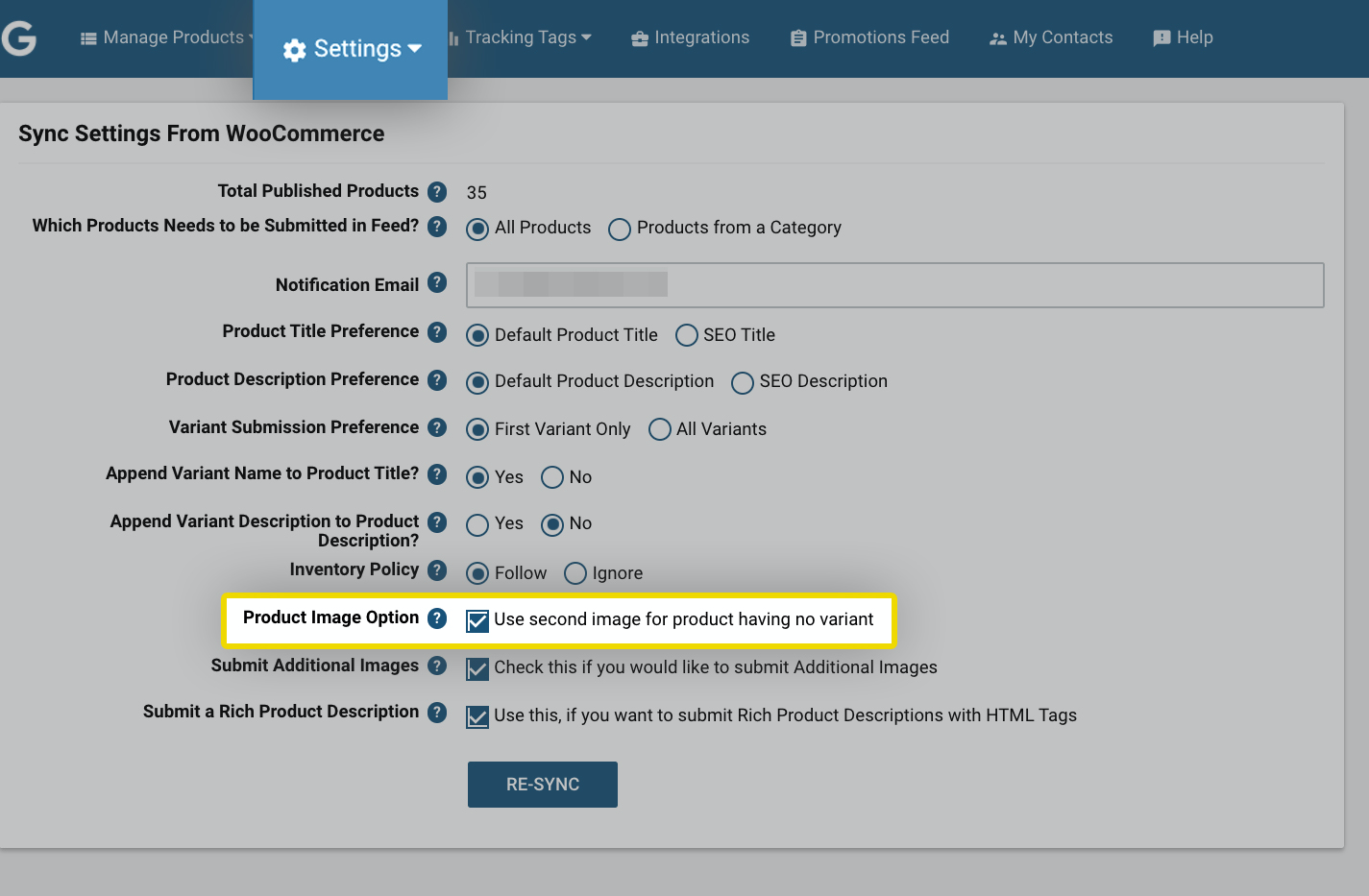Open Manage Products menu
Screen dimensions: 1369x896
tap(166, 37)
